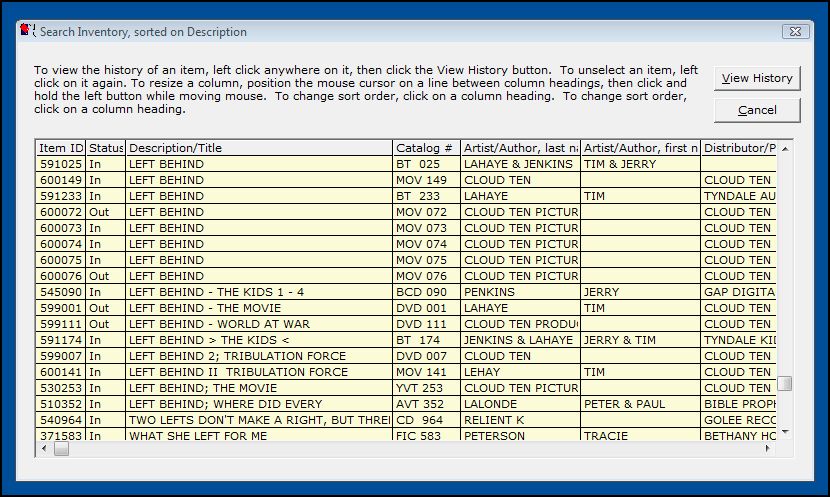Close the Search Inventory window
Screen dimensions: 830x497
pos(796,31)
